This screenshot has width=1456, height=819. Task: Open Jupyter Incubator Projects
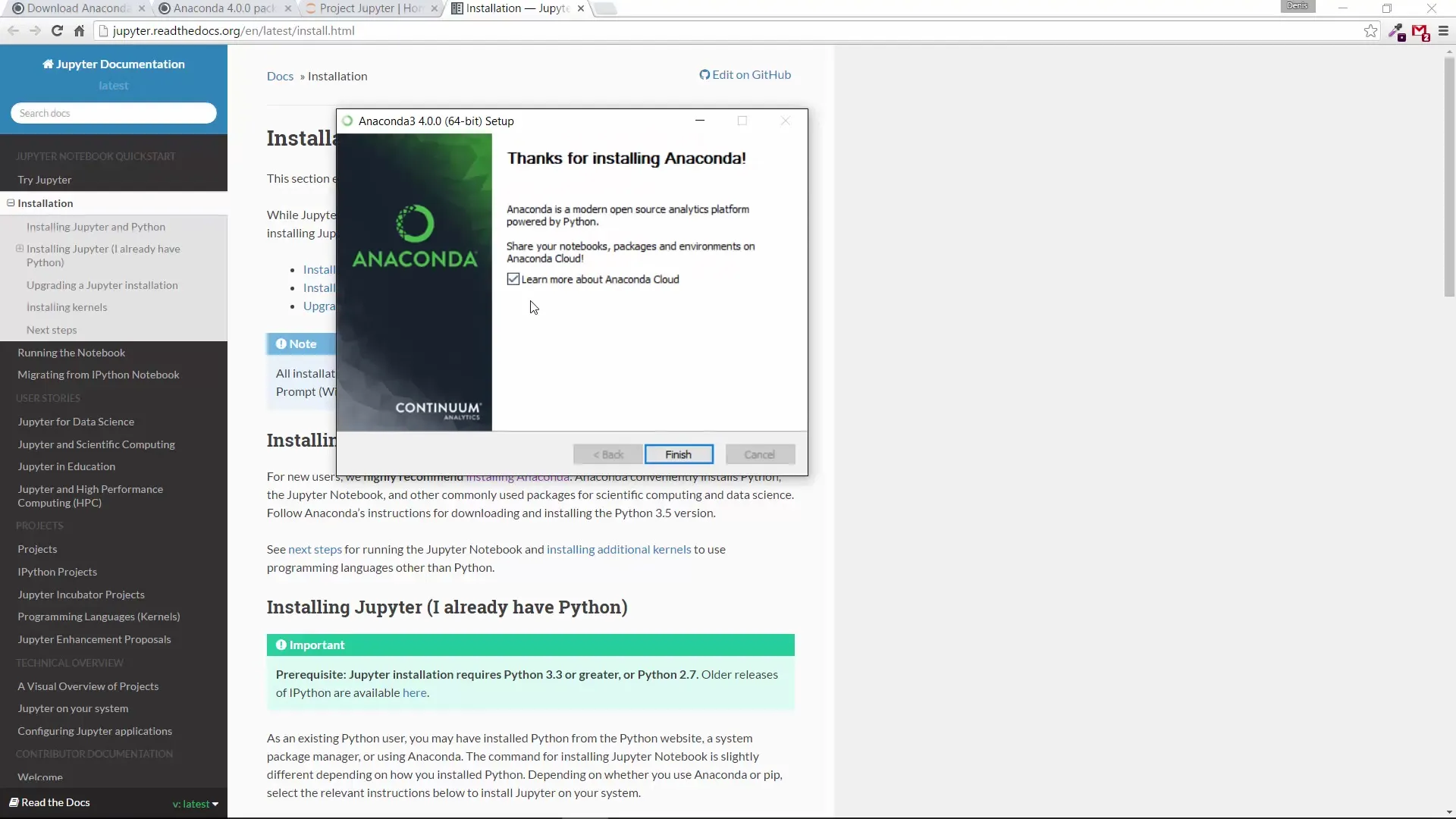(81, 595)
